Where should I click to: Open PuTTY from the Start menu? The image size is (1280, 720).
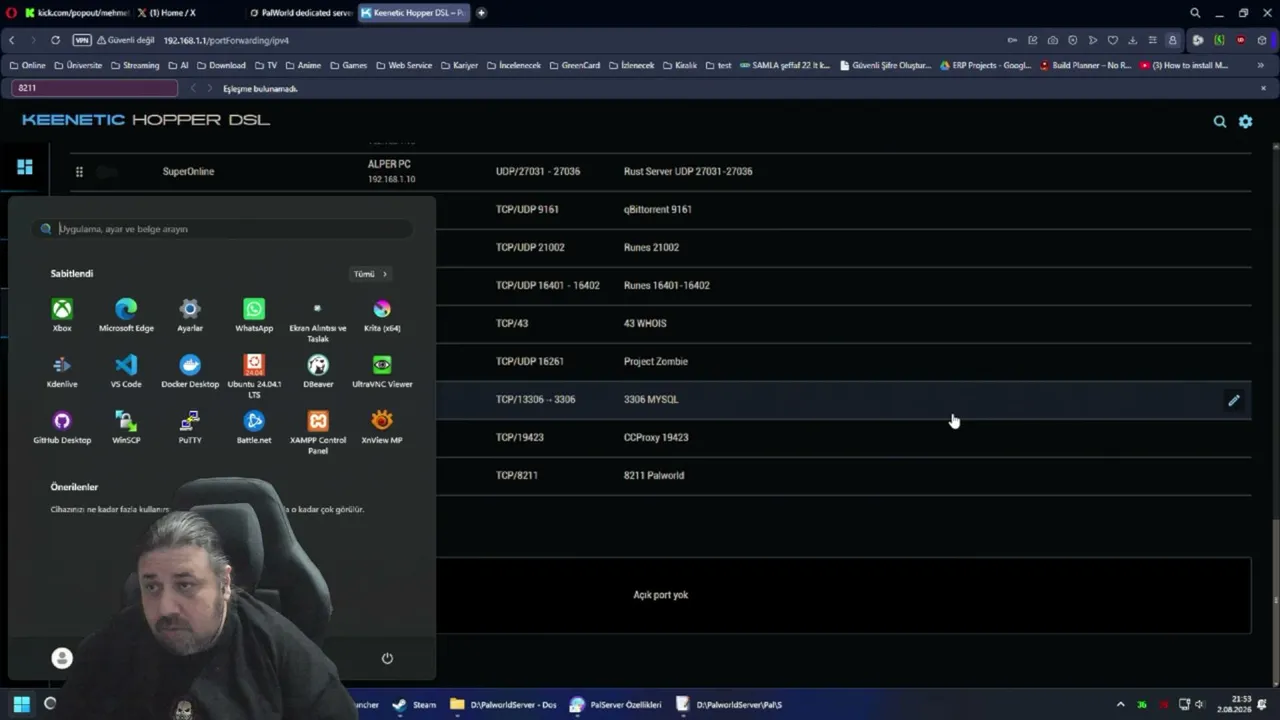[190, 426]
